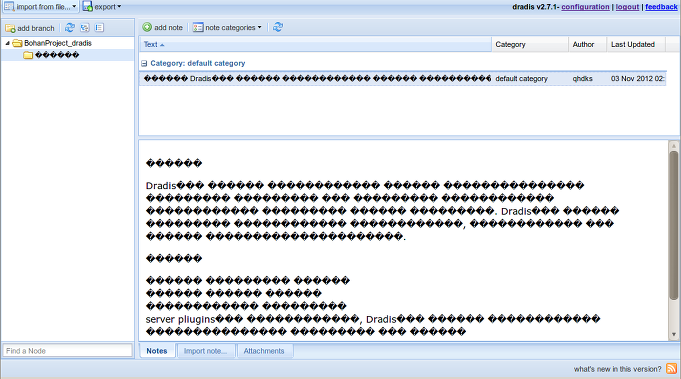The height and width of the screenshot is (379, 681).
Task: Sort notes by Last Updated column
Action: click(636, 44)
